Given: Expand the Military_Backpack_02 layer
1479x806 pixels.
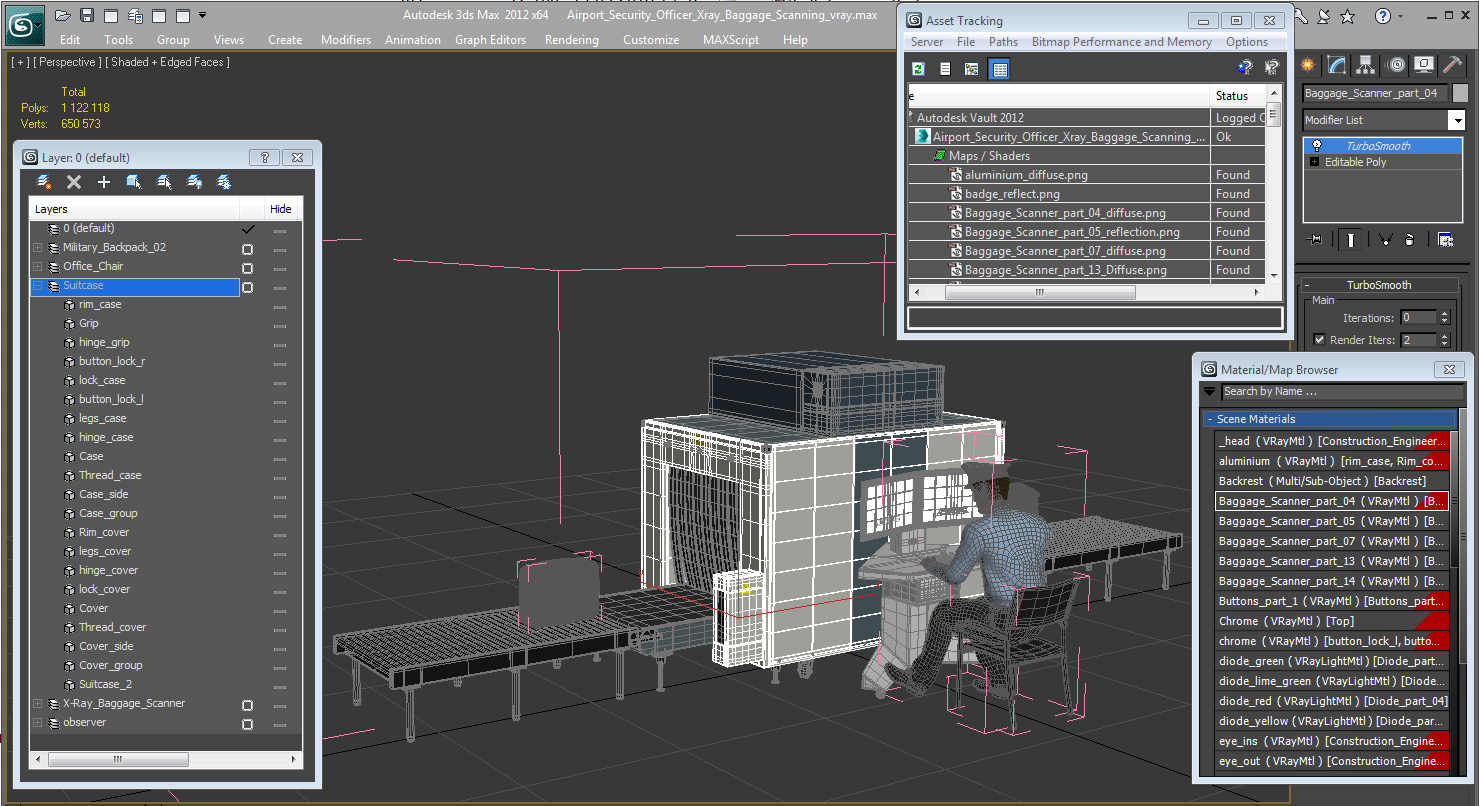Looking at the screenshot, I should (x=37, y=247).
